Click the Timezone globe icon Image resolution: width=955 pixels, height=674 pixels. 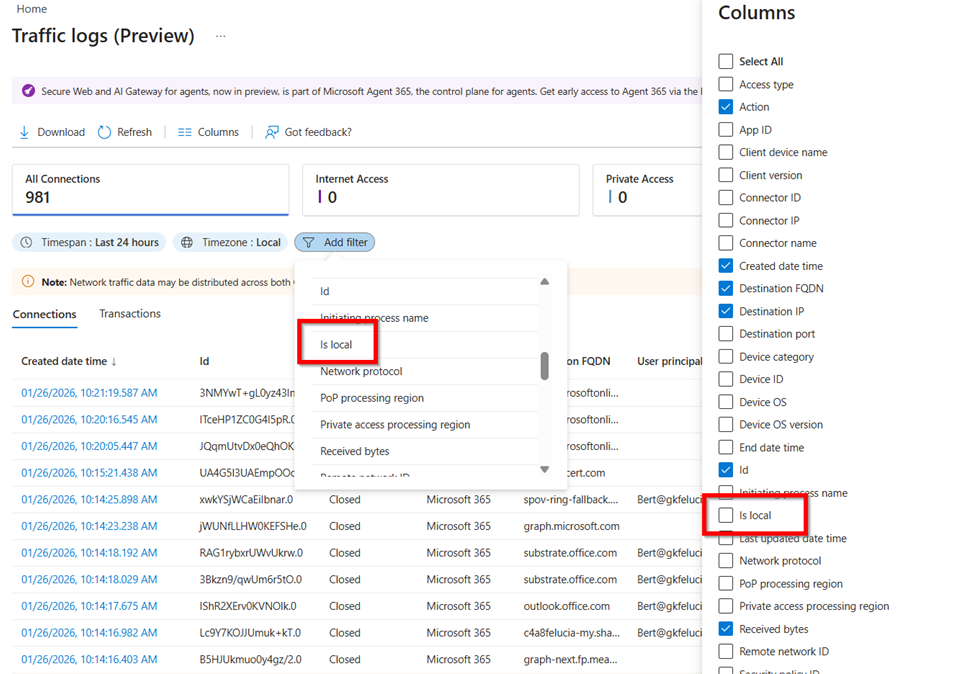185,242
